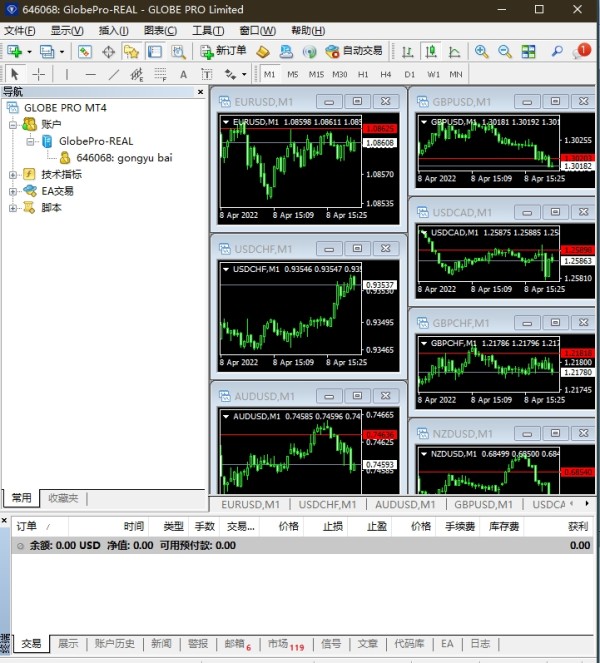600x663 pixels.
Task: Collapse the GlobePro-REAL server node
Action: tap(30, 142)
